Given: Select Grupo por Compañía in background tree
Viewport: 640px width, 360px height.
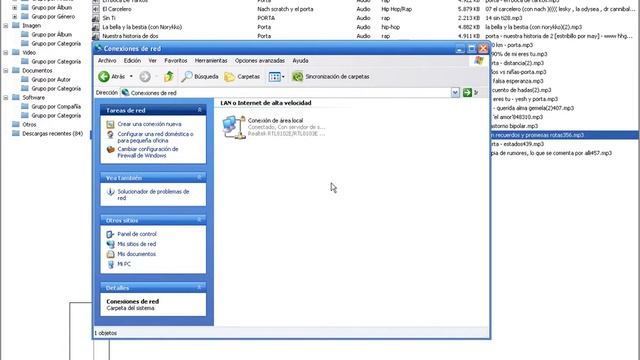Looking at the screenshot, I should 56,107.
